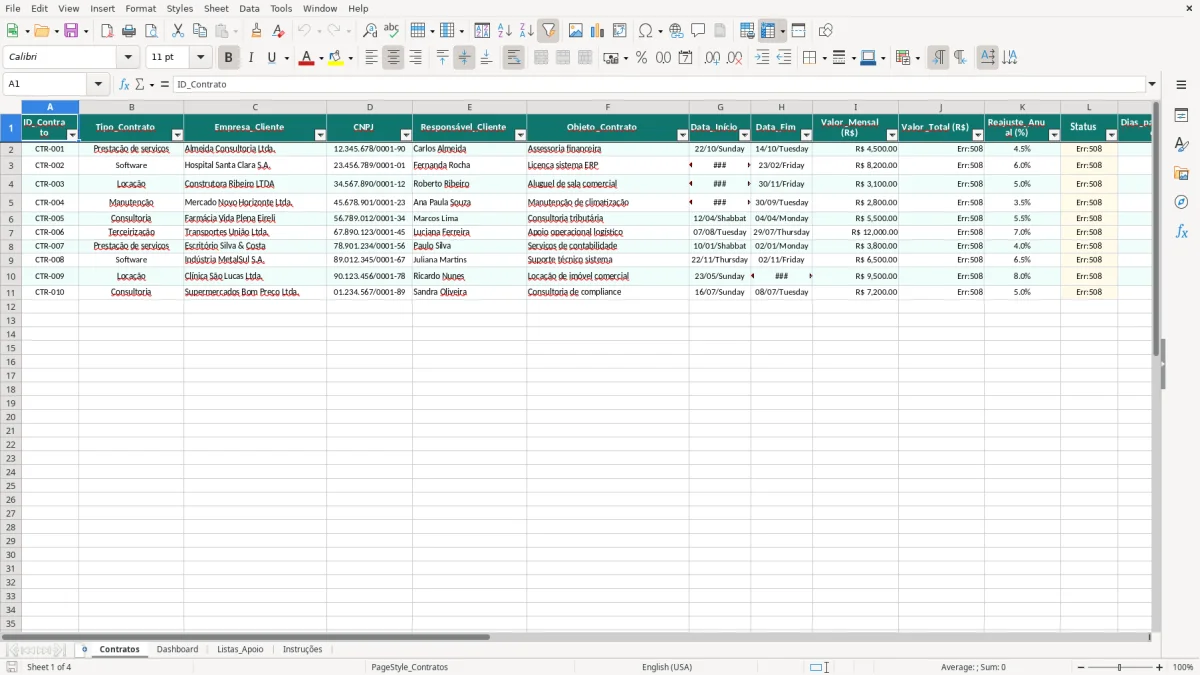Sort descending Z to A

click(527, 31)
